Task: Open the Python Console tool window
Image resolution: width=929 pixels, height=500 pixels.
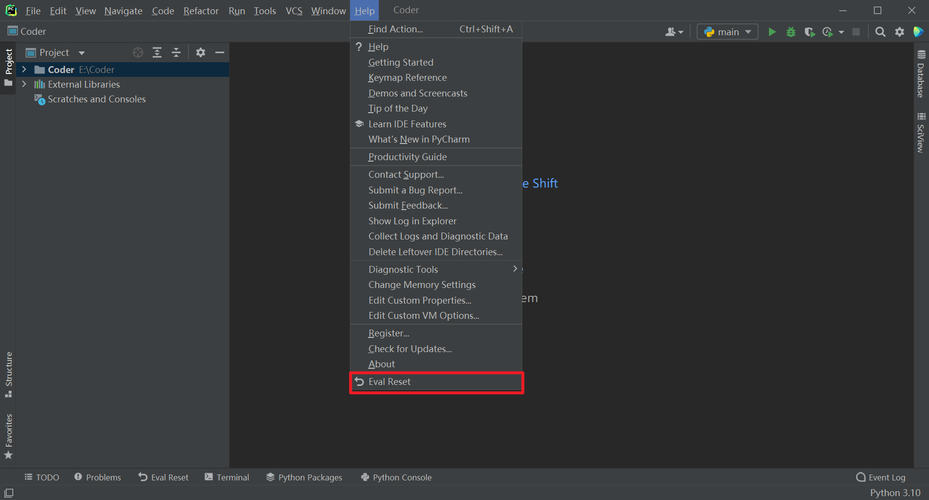Action: (396, 477)
